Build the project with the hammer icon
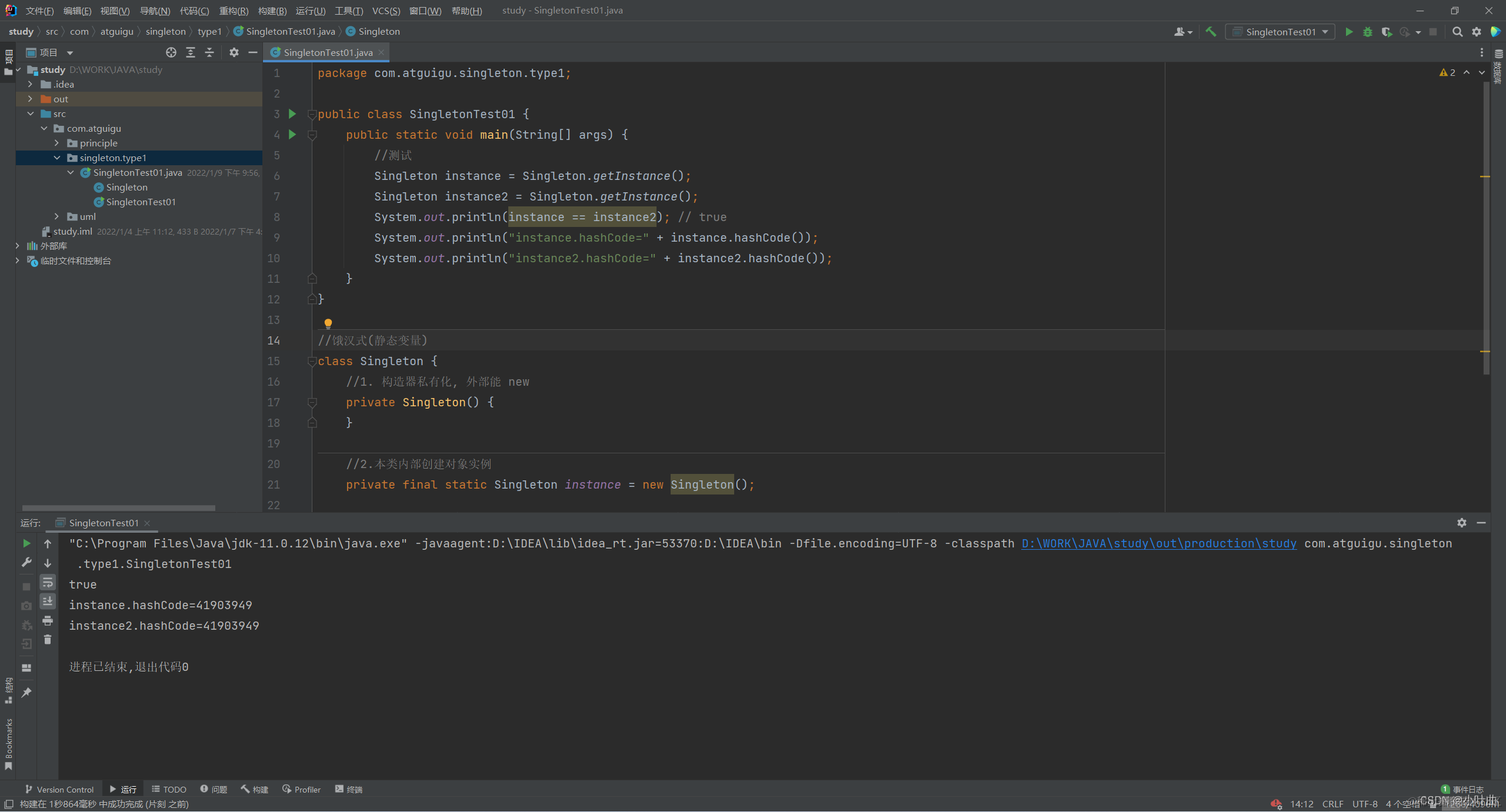 [1211, 32]
